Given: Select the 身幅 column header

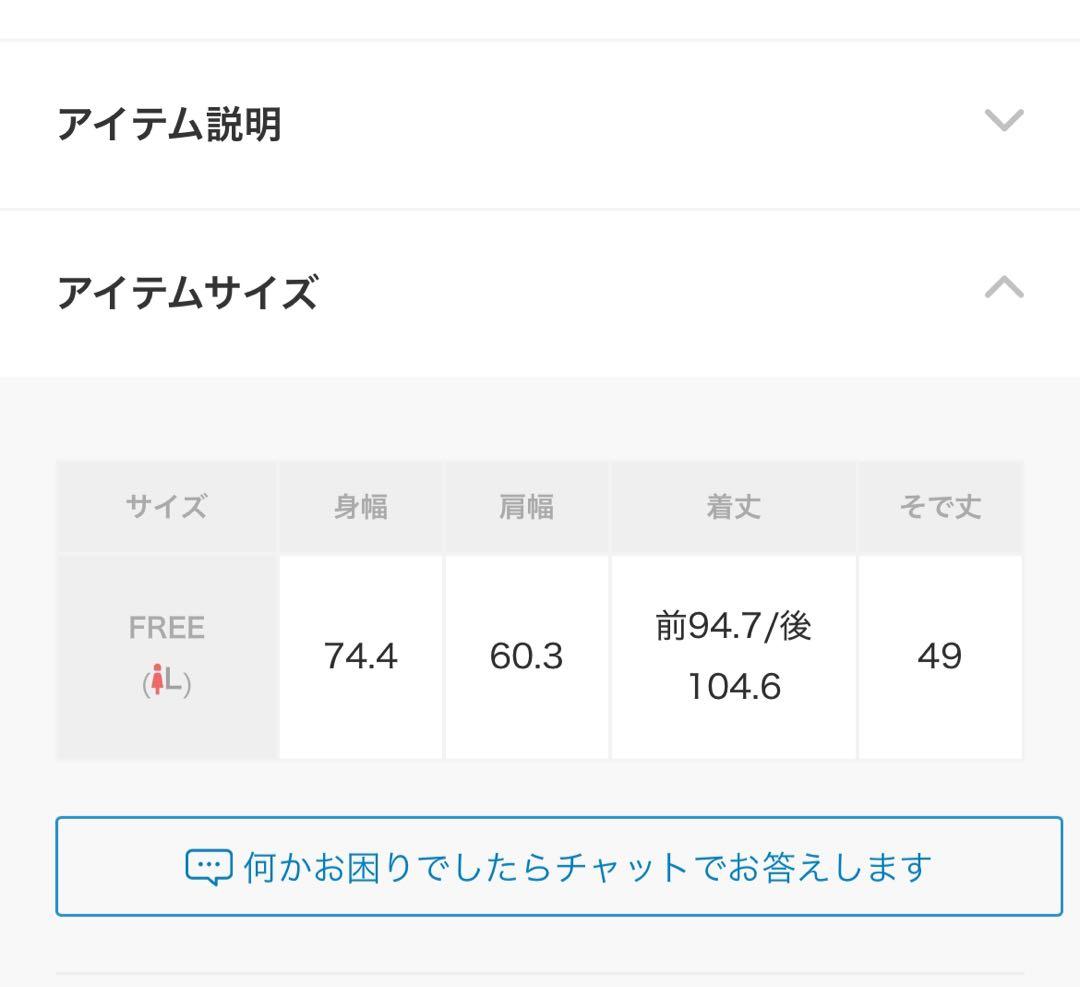Looking at the screenshot, I should pos(359,506).
